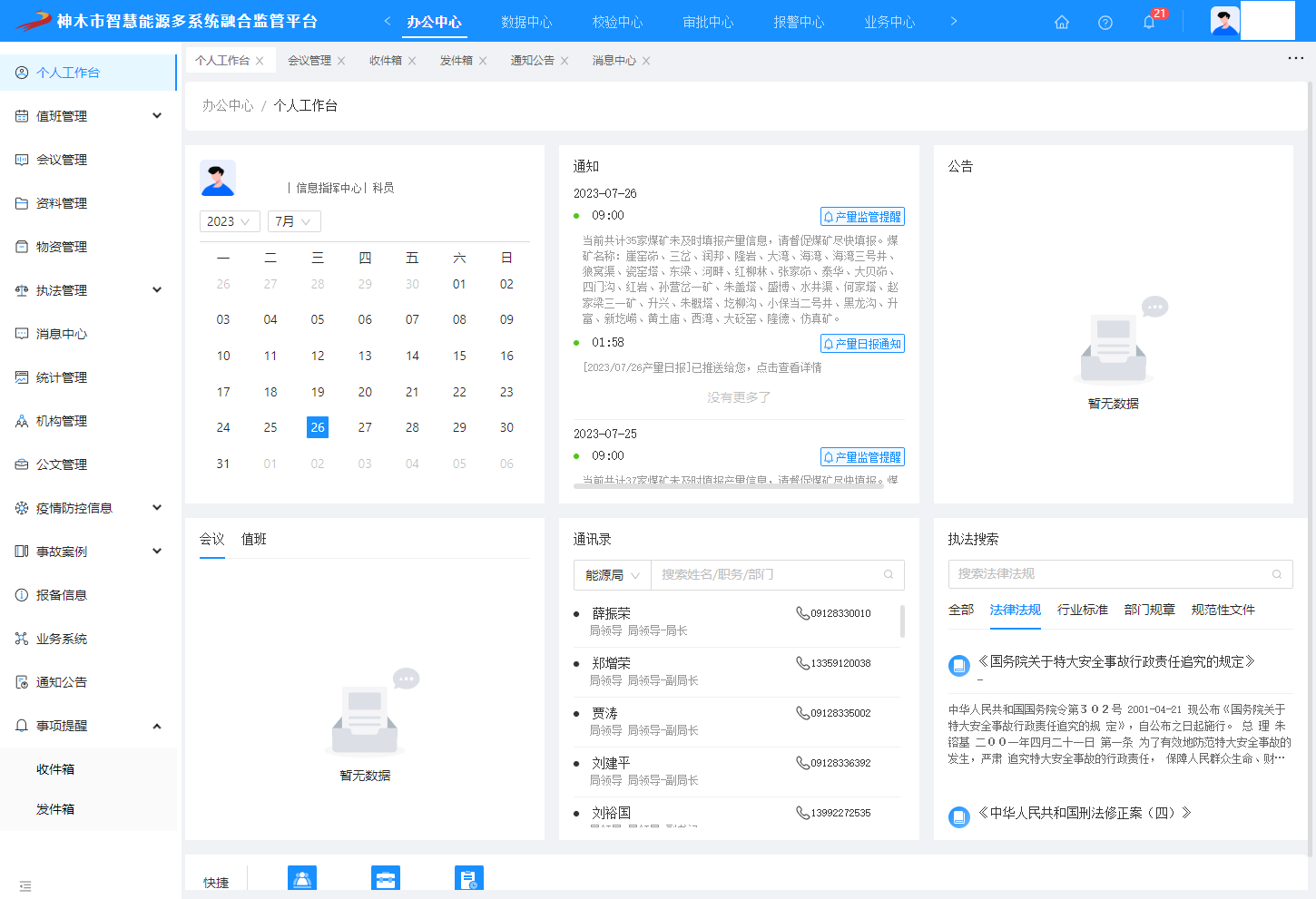Close the 会议管理 tab
Image resolution: width=1316 pixels, height=899 pixels.
click(x=341, y=61)
